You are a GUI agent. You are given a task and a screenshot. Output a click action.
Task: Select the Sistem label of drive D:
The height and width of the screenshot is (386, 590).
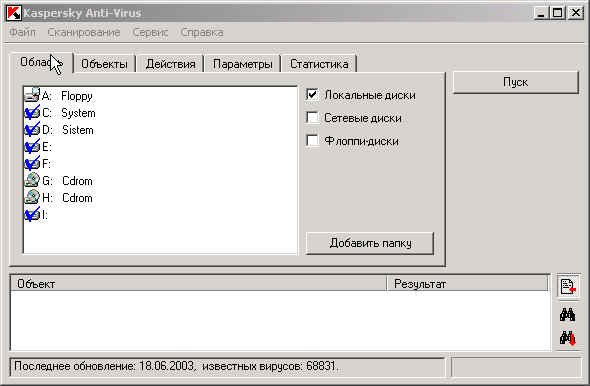(x=78, y=130)
